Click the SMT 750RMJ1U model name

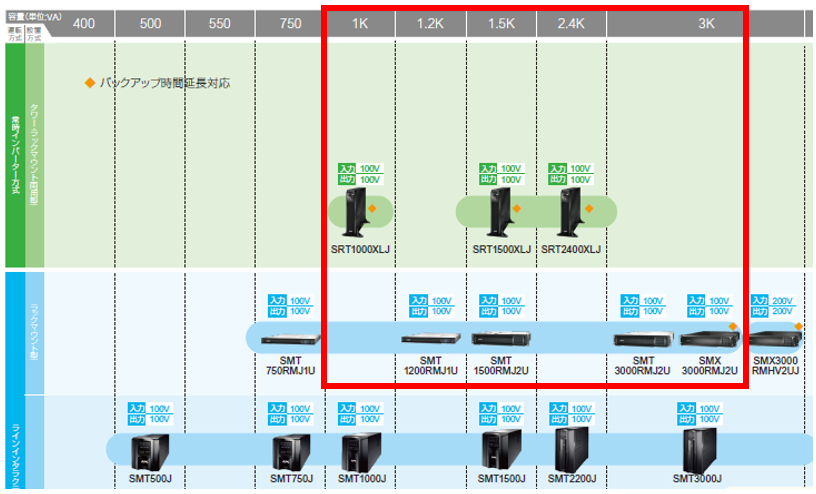coord(290,365)
